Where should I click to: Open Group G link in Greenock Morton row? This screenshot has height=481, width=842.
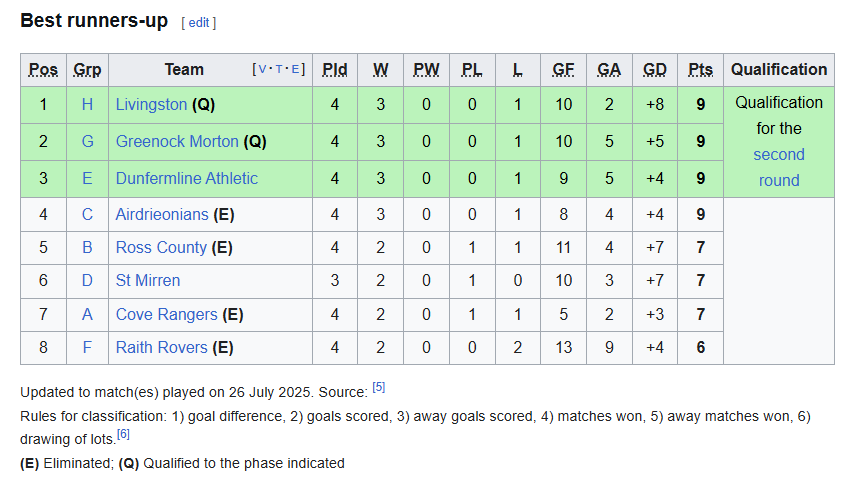click(87, 141)
